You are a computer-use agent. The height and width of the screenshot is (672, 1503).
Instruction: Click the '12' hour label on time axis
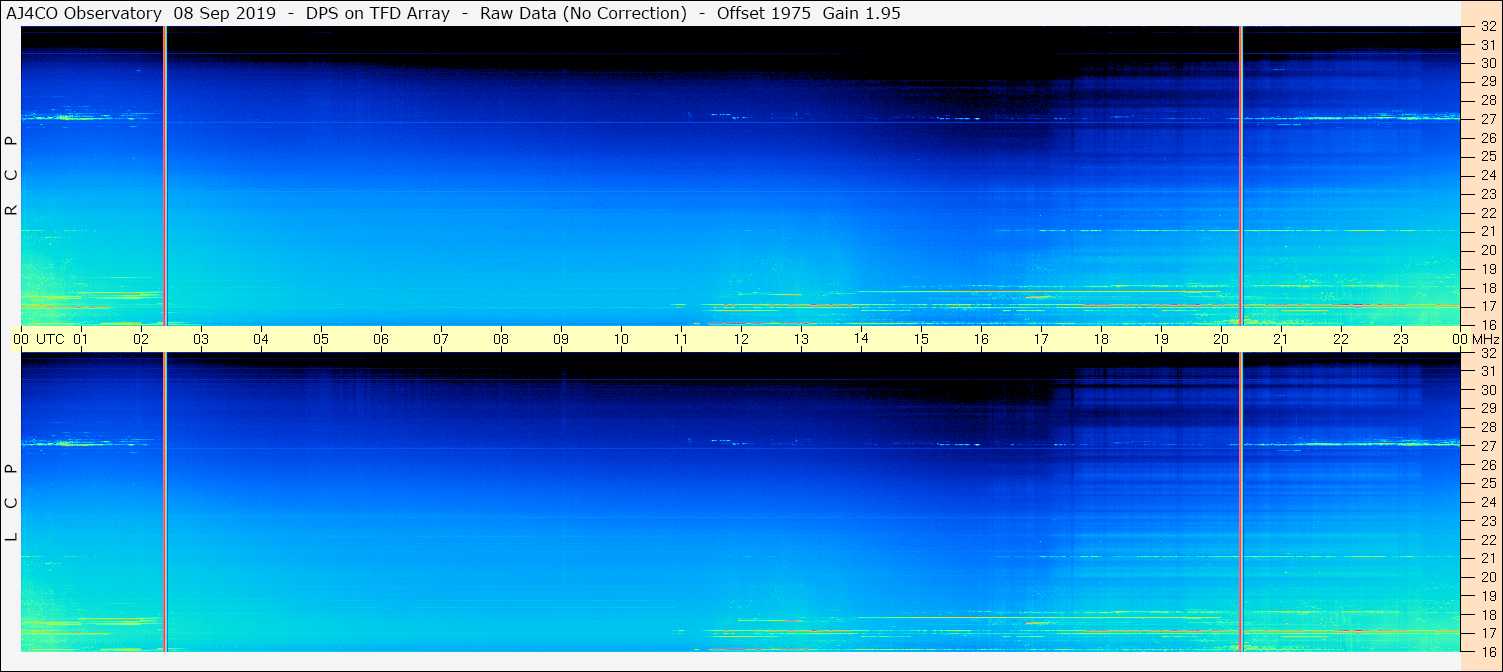point(741,339)
